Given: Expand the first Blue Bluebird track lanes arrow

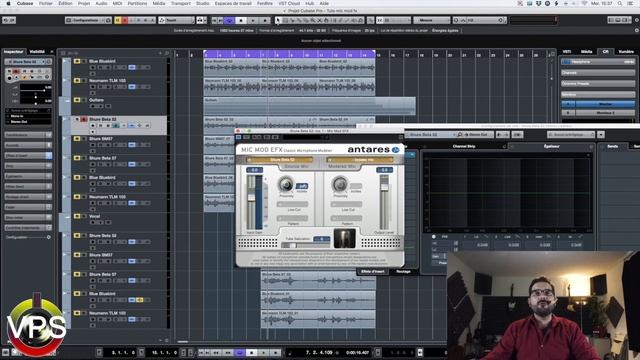Looking at the screenshot, I should pos(64,61).
